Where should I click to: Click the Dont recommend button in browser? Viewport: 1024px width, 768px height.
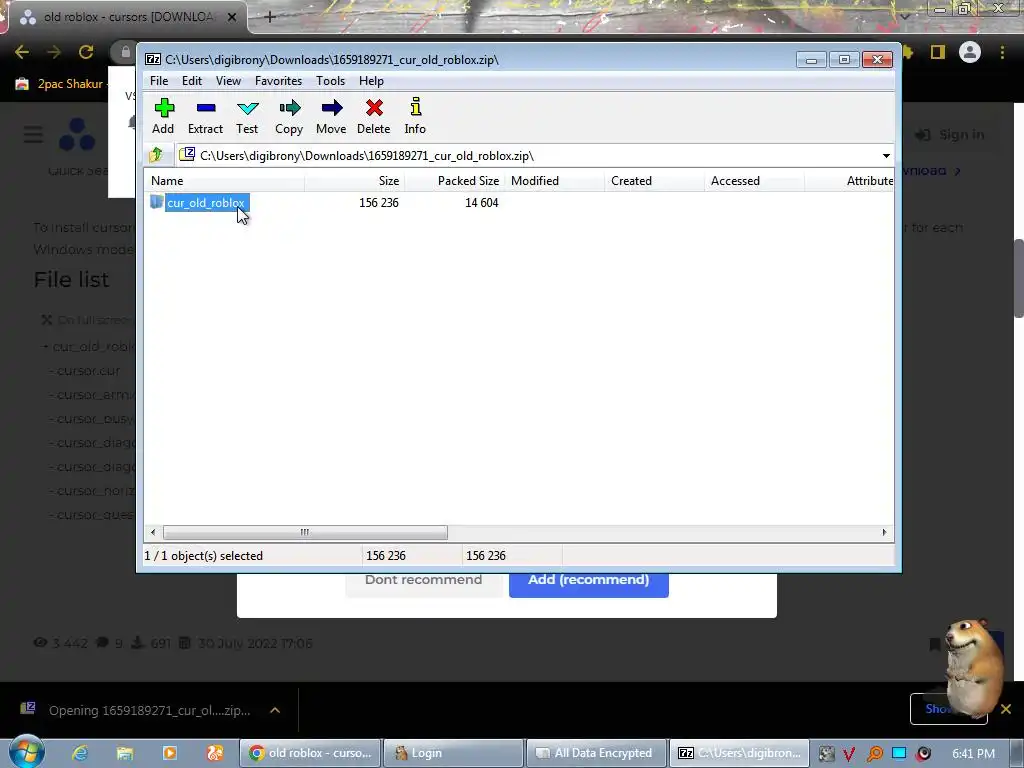[424, 580]
